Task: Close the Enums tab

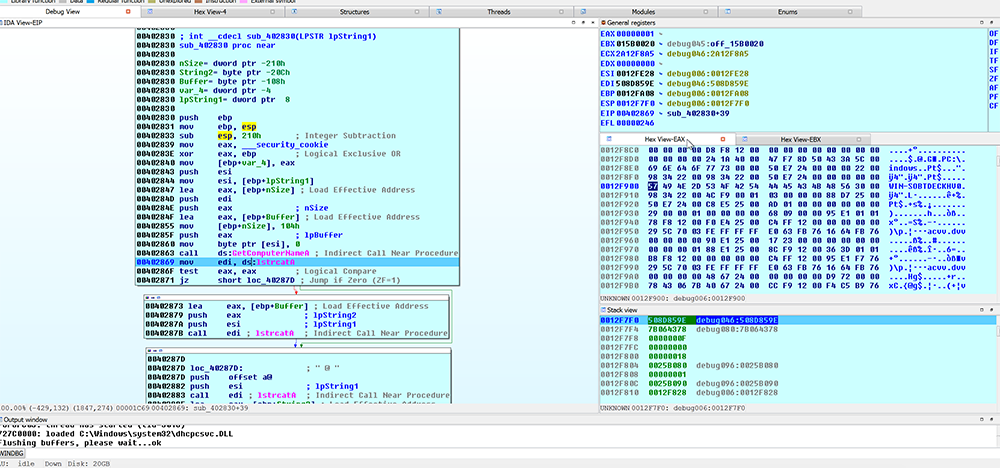Action: click(x=851, y=11)
